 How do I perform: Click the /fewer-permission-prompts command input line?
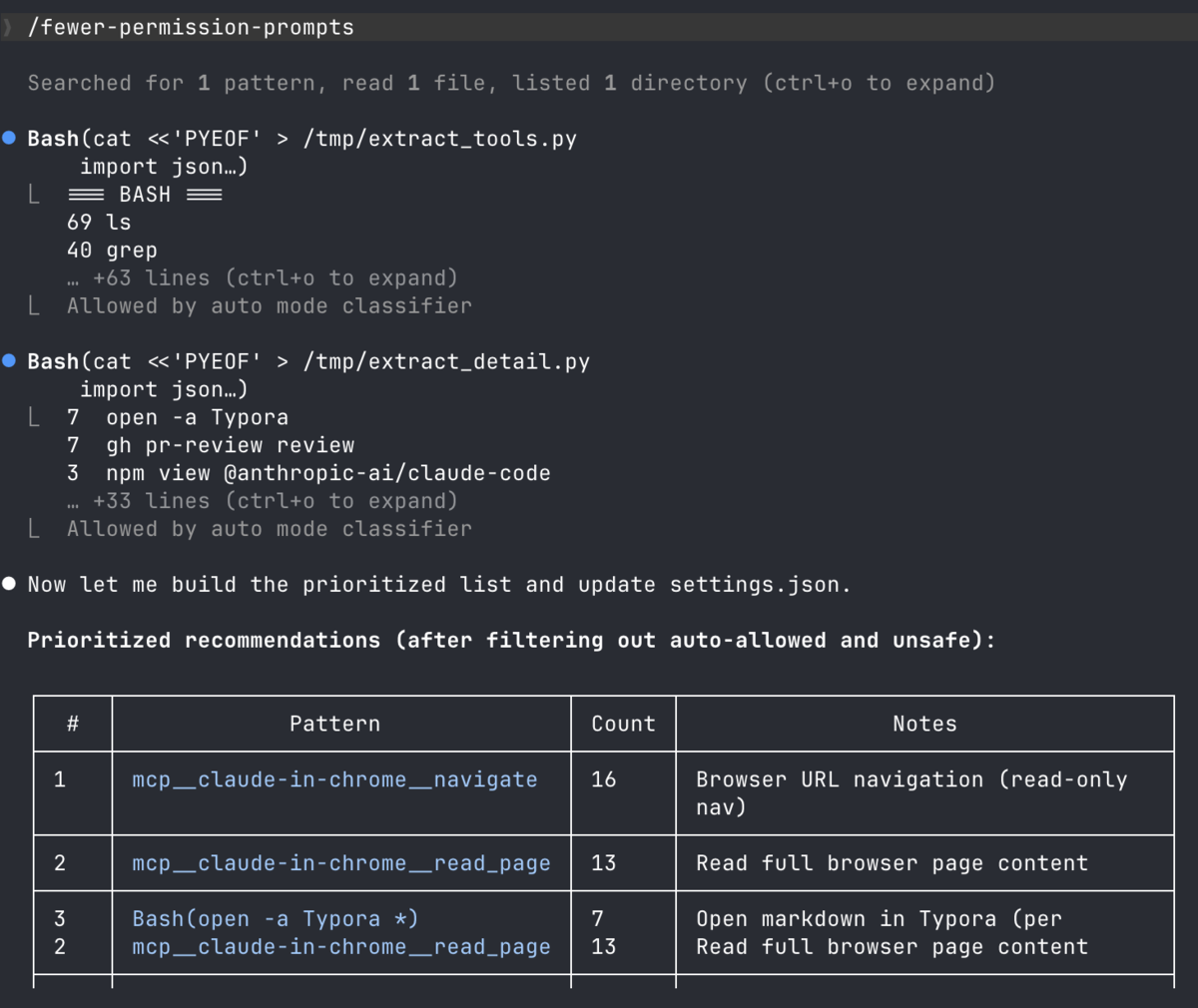[599, 27]
